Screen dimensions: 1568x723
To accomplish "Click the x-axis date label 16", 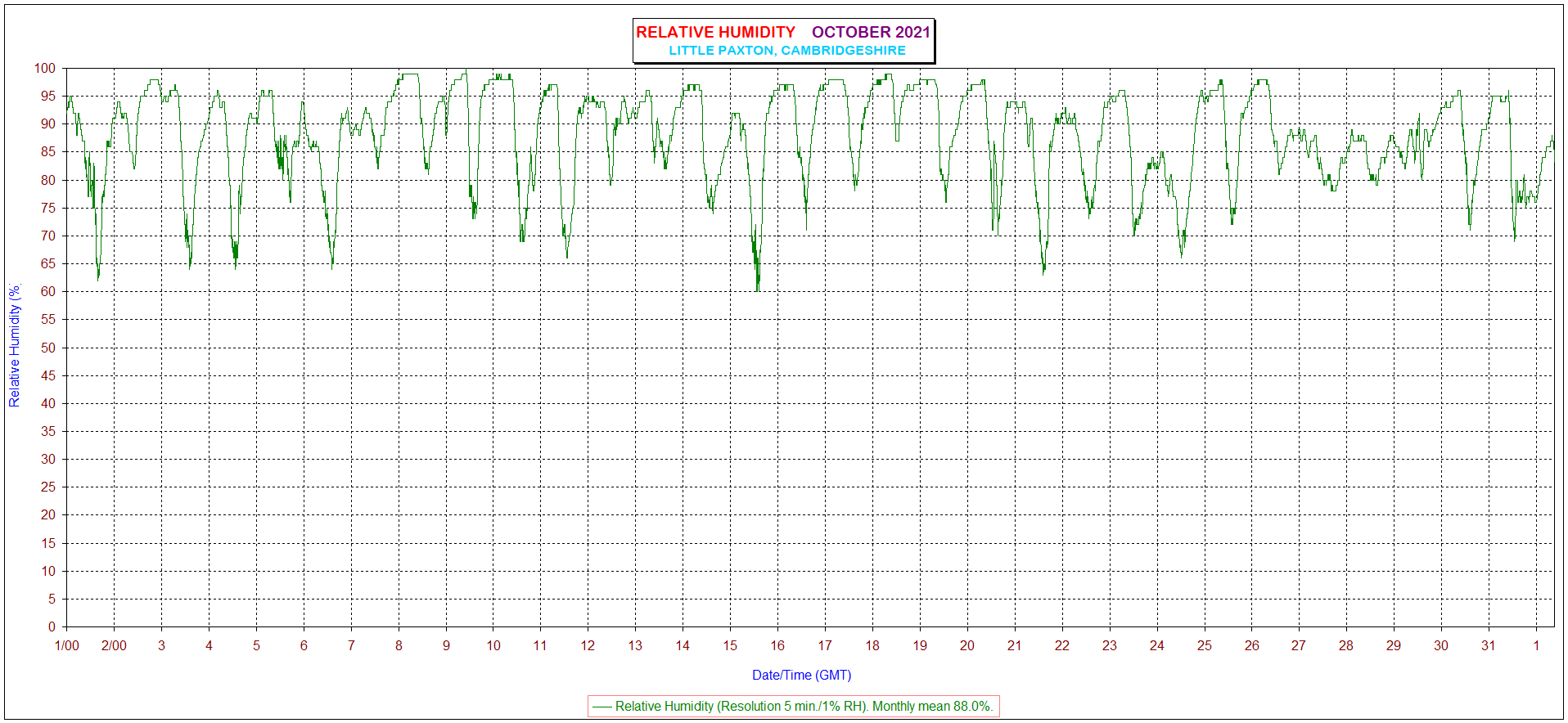I will [777, 645].
